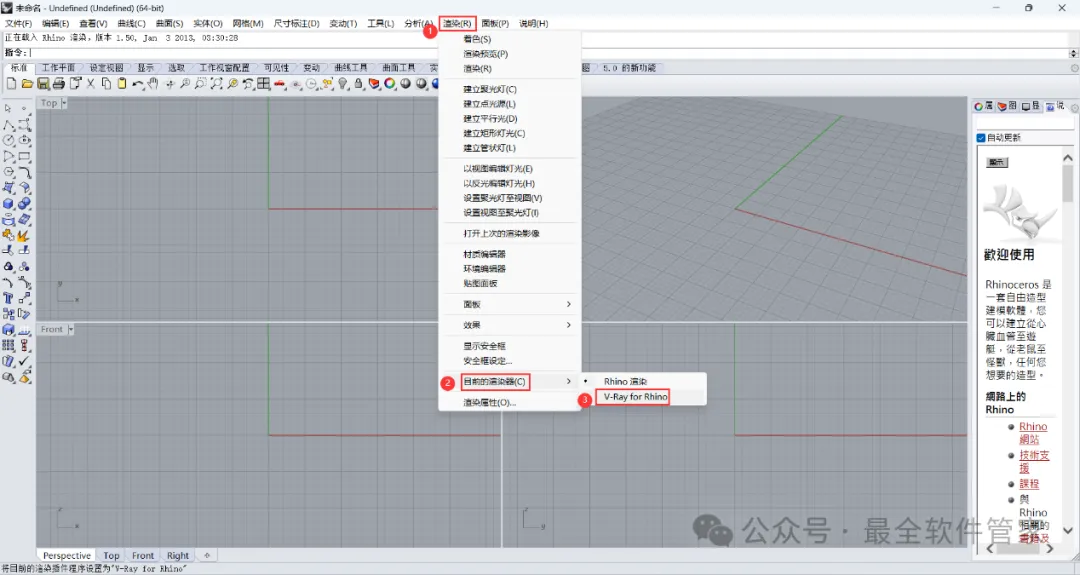
Task: Open the 文件(F) menu
Action: 19,23
